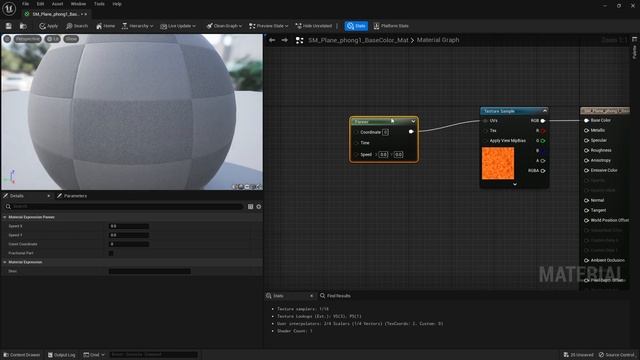The image size is (640, 360).
Task: Click SM_Plane_phong1_BaseColor_Mat breadcrumb
Action: point(358,40)
